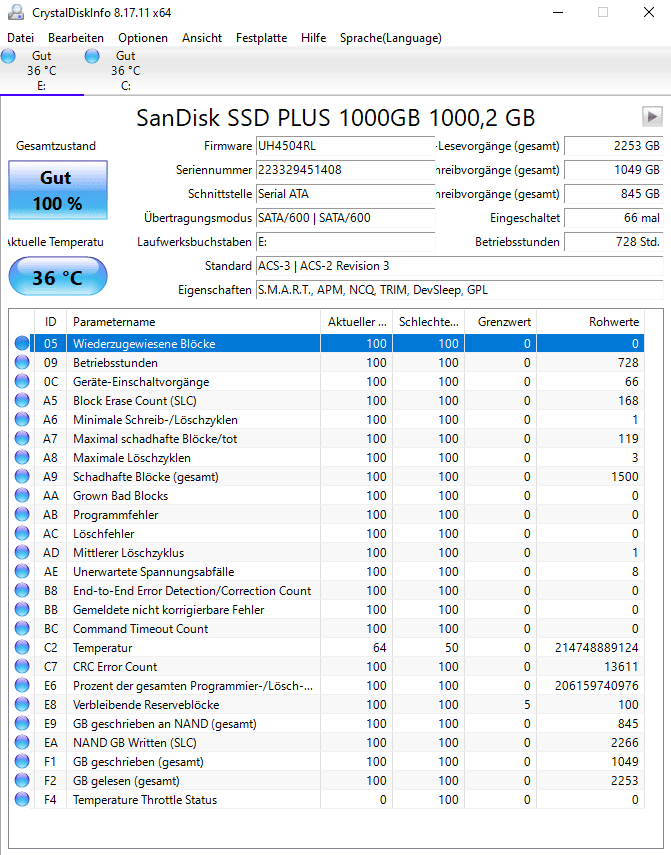
Task: Switch to drive C: disk tab
Action: [x=126, y=70]
